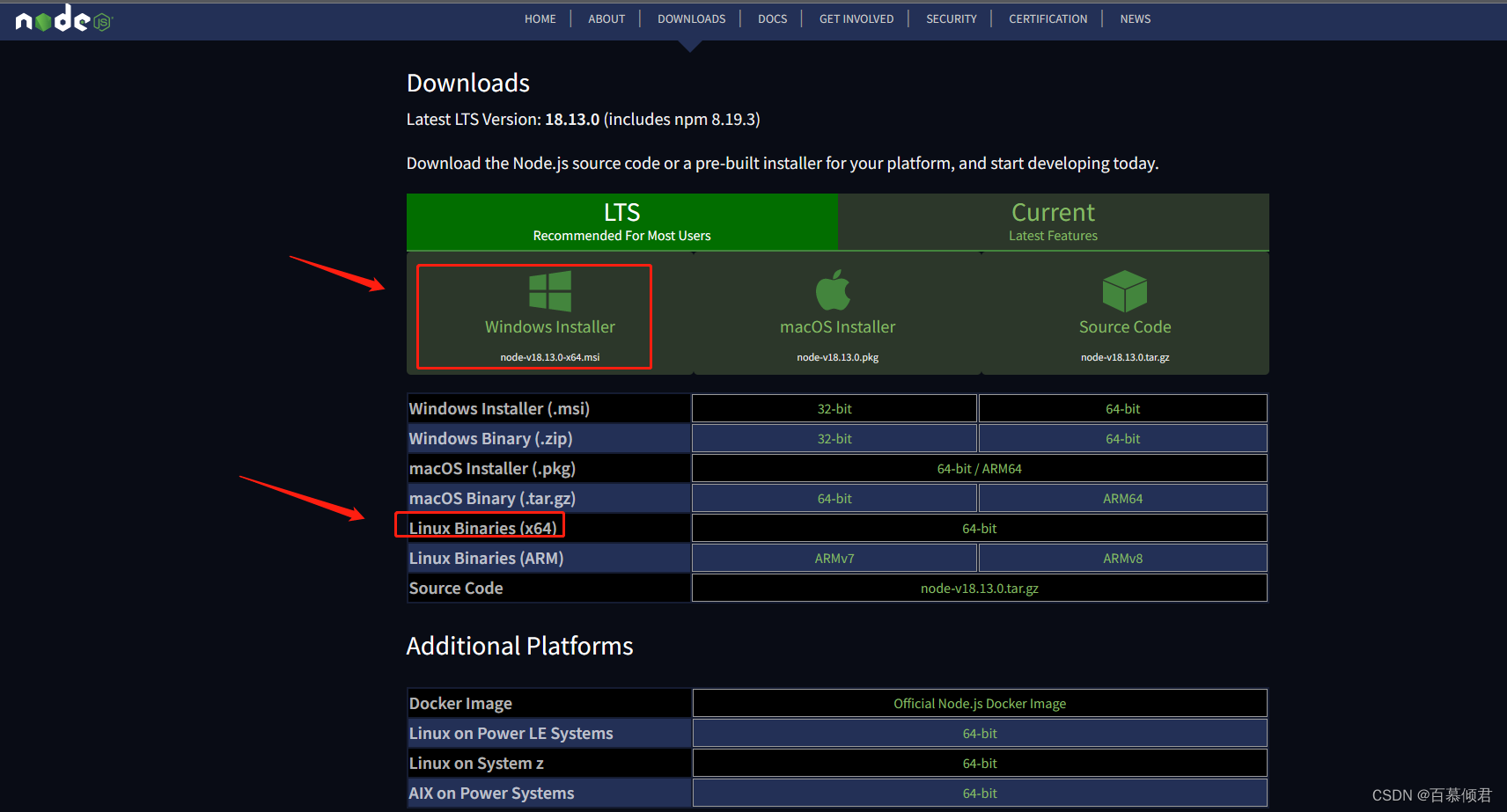Download node-v18.13.0.pkg
Viewport: 1507px width, 812px height.
click(x=838, y=357)
